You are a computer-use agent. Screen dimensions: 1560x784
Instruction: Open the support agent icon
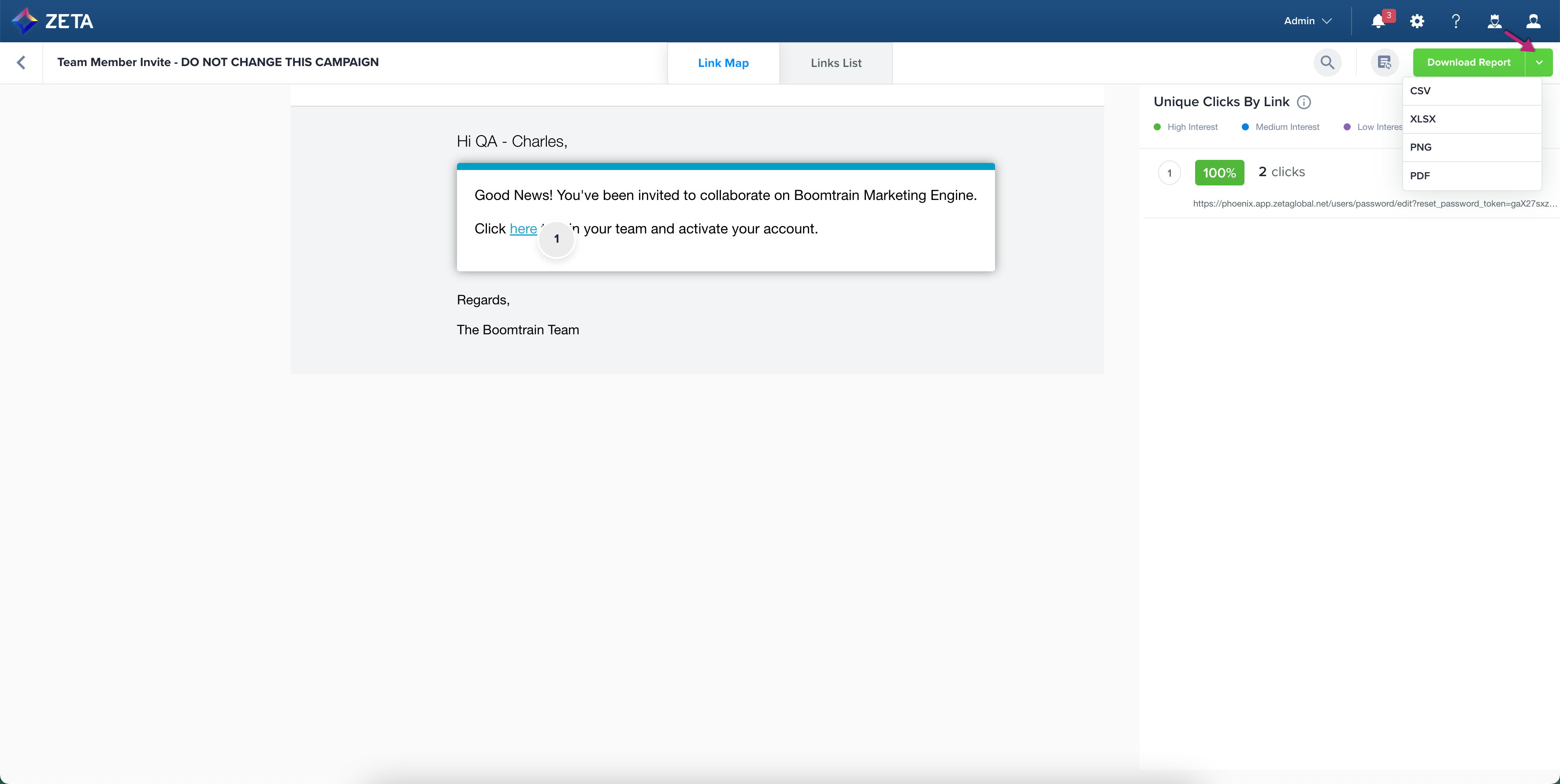click(1494, 21)
